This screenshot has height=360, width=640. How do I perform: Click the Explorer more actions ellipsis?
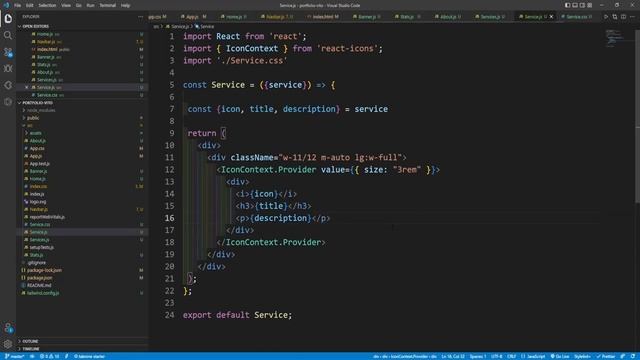coord(140,17)
